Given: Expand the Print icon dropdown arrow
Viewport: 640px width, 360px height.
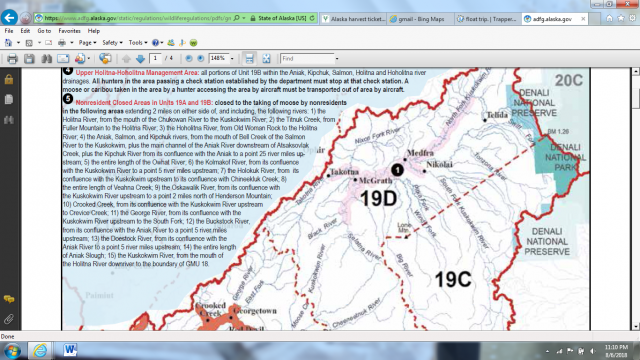Looking at the screenshot, I should (72, 42).
